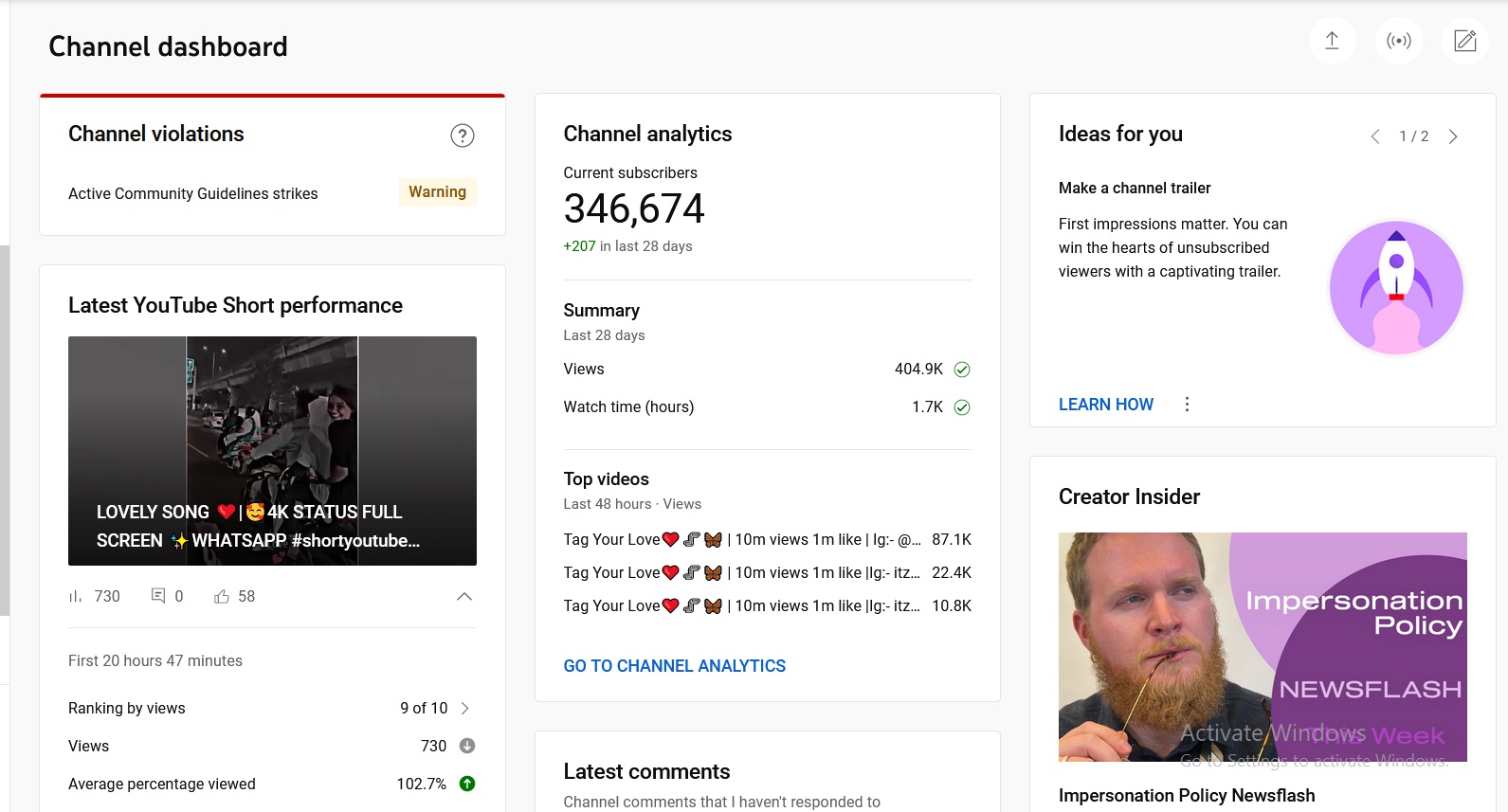Open top video with 87.1K views
The image size is (1508, 812).
(741, 540)
